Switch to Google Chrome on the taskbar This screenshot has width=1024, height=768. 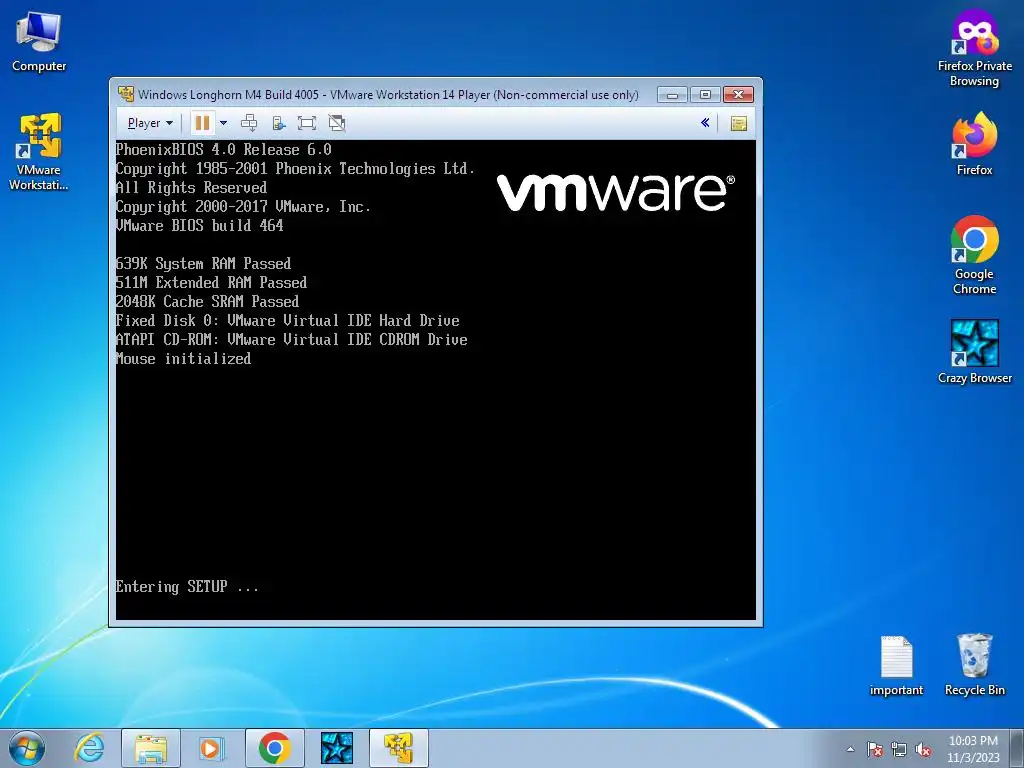(x=274, y=748)
